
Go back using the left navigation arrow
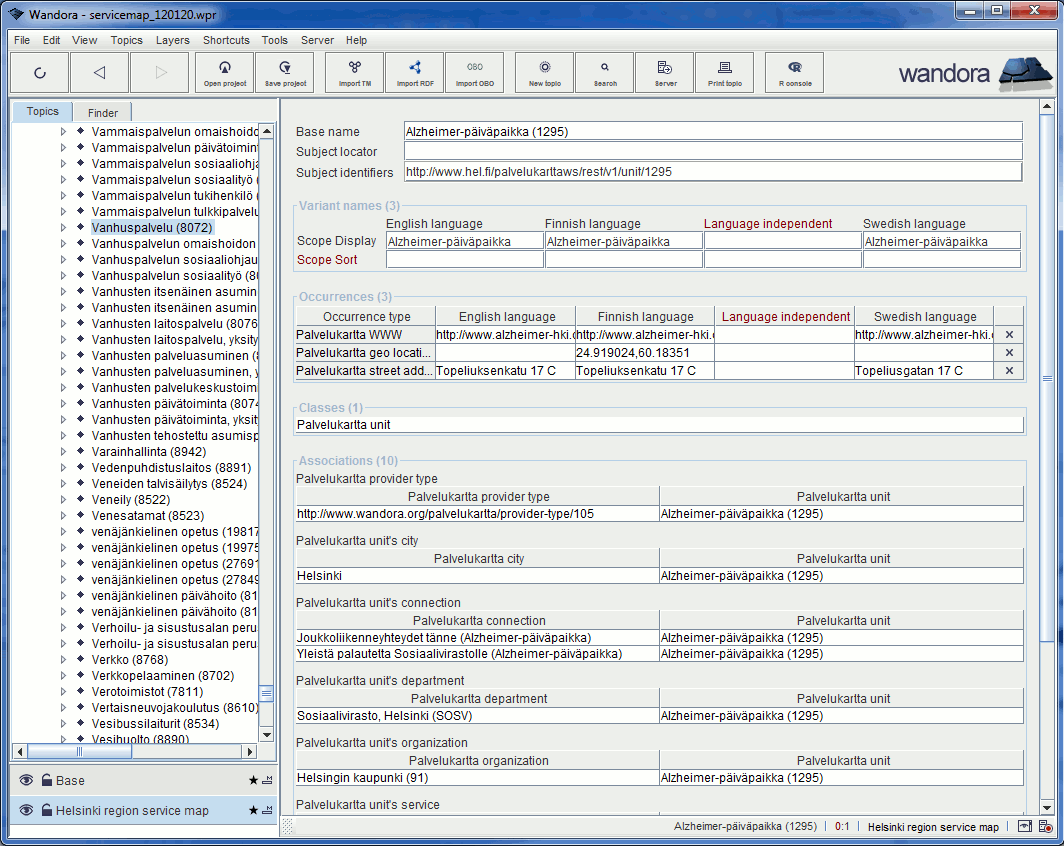(x=99, y=71)
